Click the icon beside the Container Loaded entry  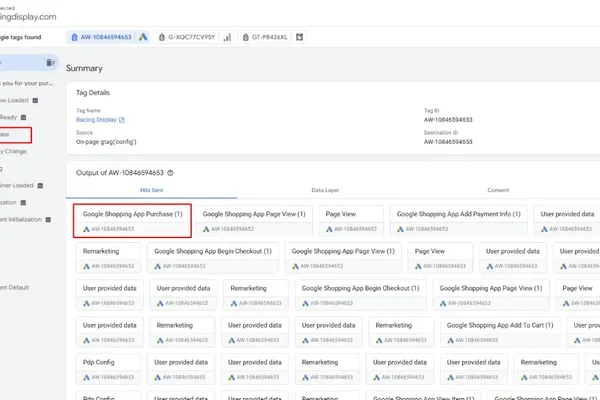(40, 186)
